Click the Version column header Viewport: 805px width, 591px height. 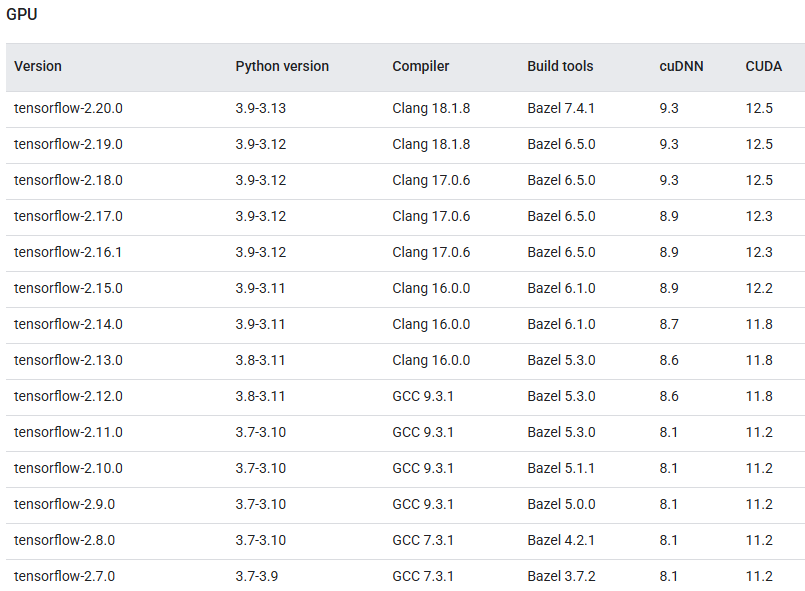click(x=38, y=66)
